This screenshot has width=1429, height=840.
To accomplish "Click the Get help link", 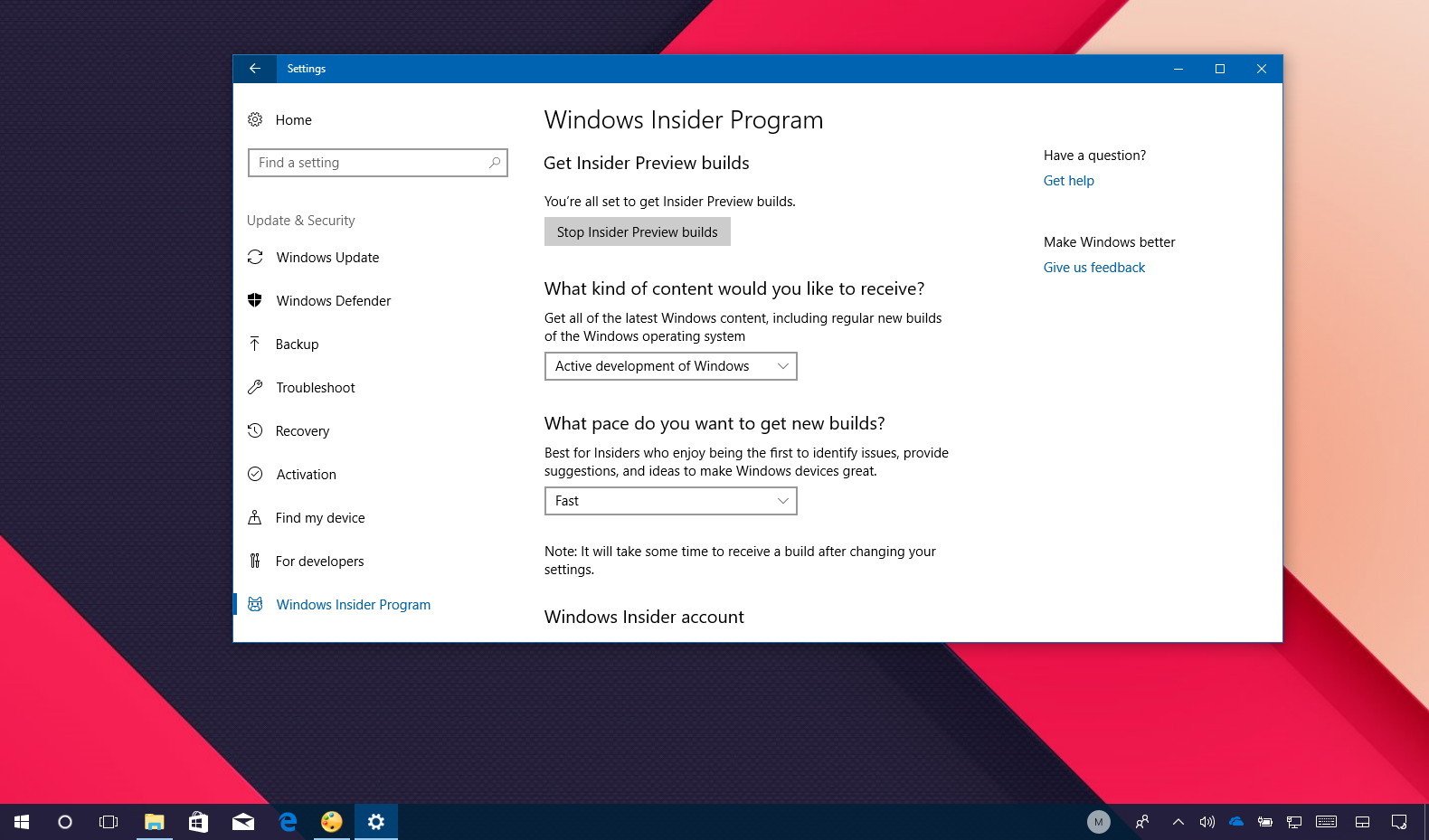I will pos(1068,181).
